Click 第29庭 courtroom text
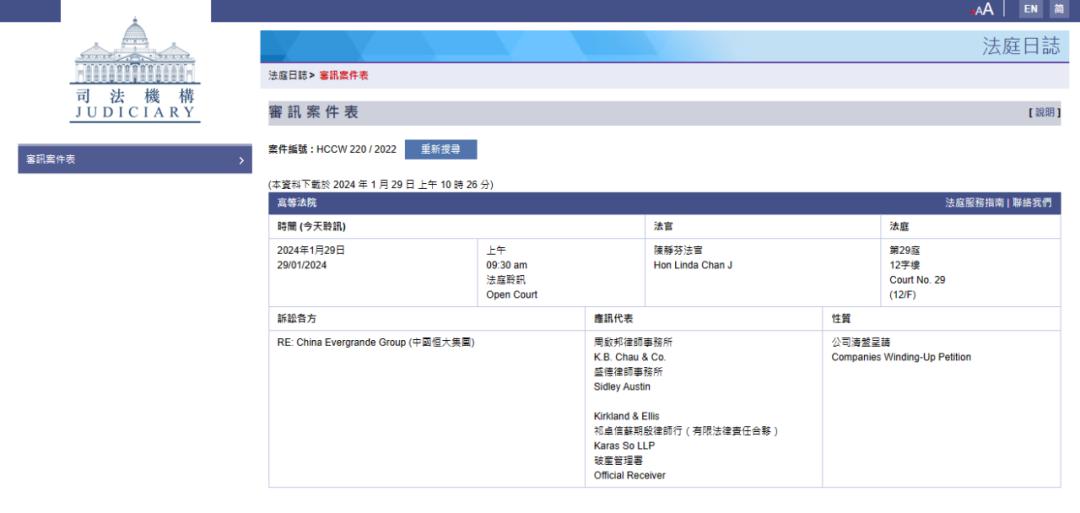The image size is (1080, 513). [905, 251]
